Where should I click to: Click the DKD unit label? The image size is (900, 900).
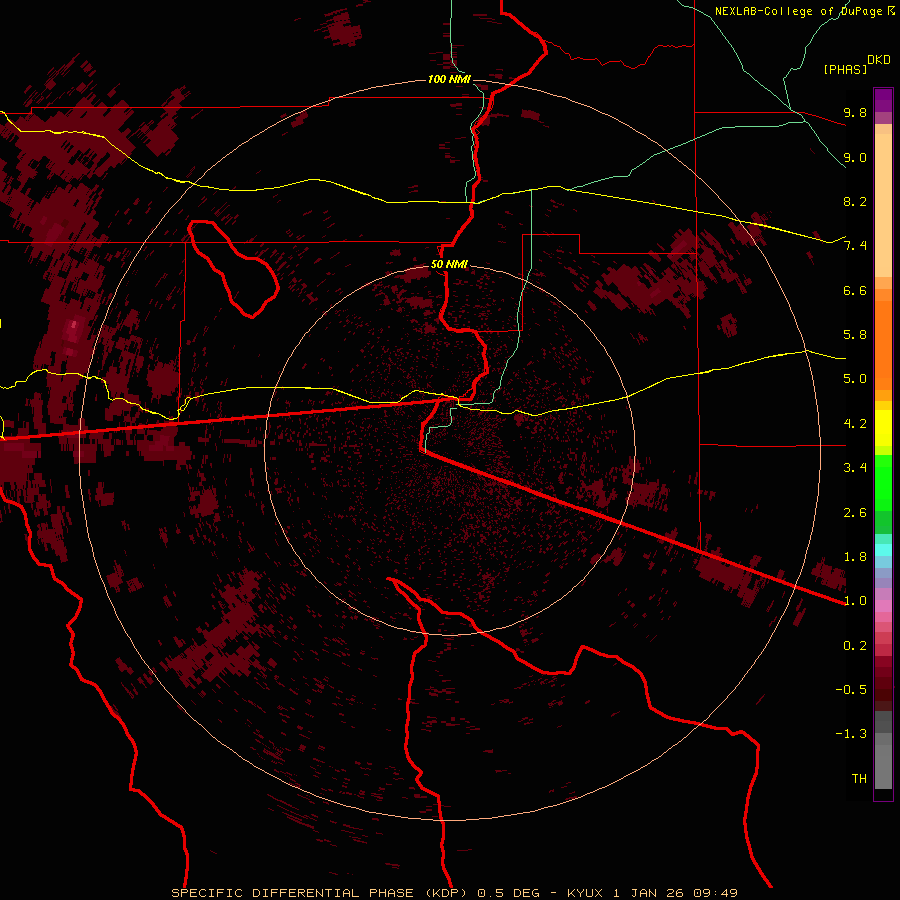[x=879, y=59]
